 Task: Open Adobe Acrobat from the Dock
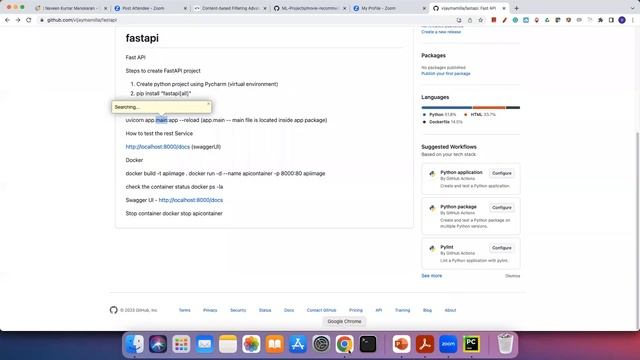pyautogui.click(x=425, y=344)
